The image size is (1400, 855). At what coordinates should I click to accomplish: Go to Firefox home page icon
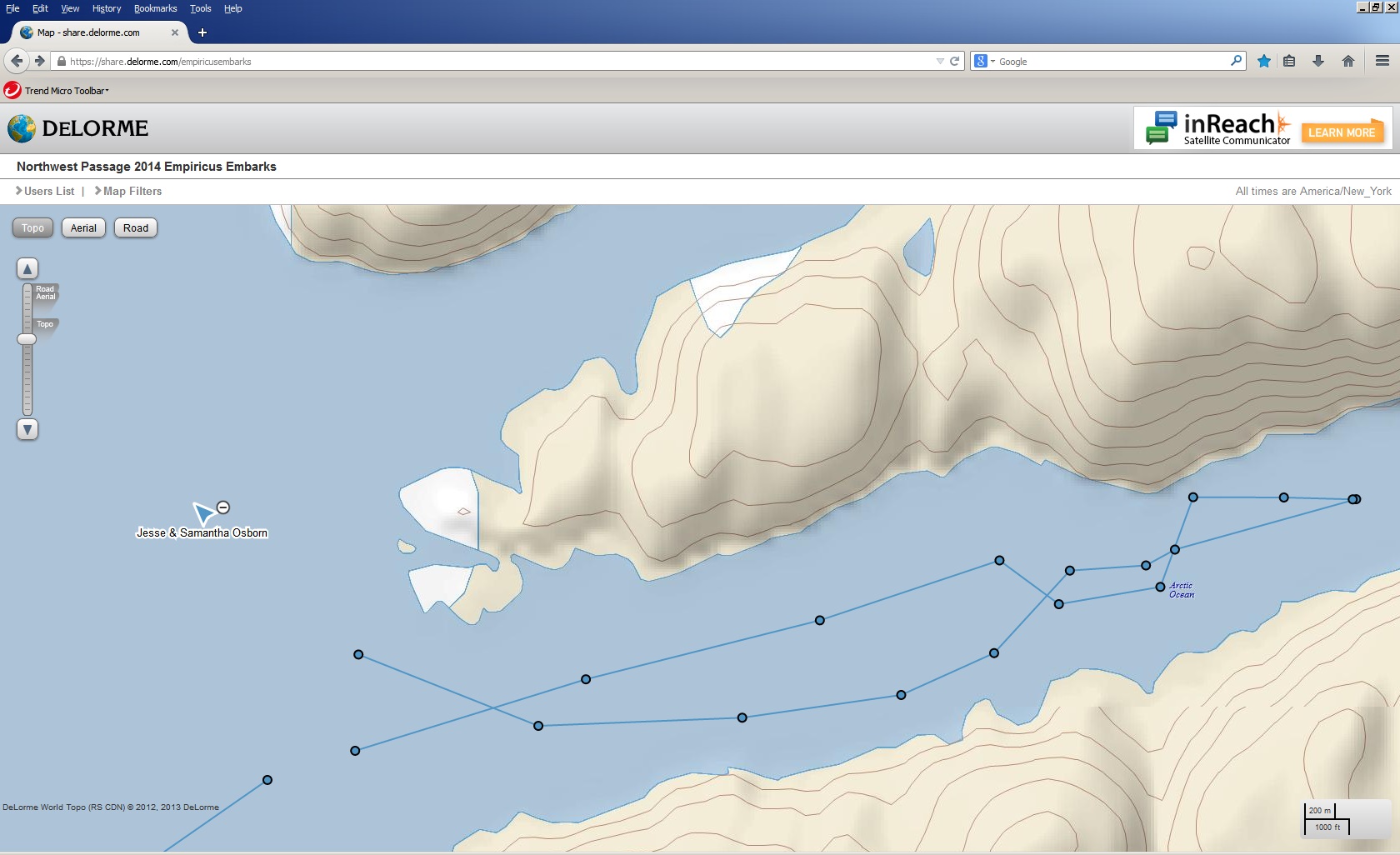click(x=1348, y=61)
